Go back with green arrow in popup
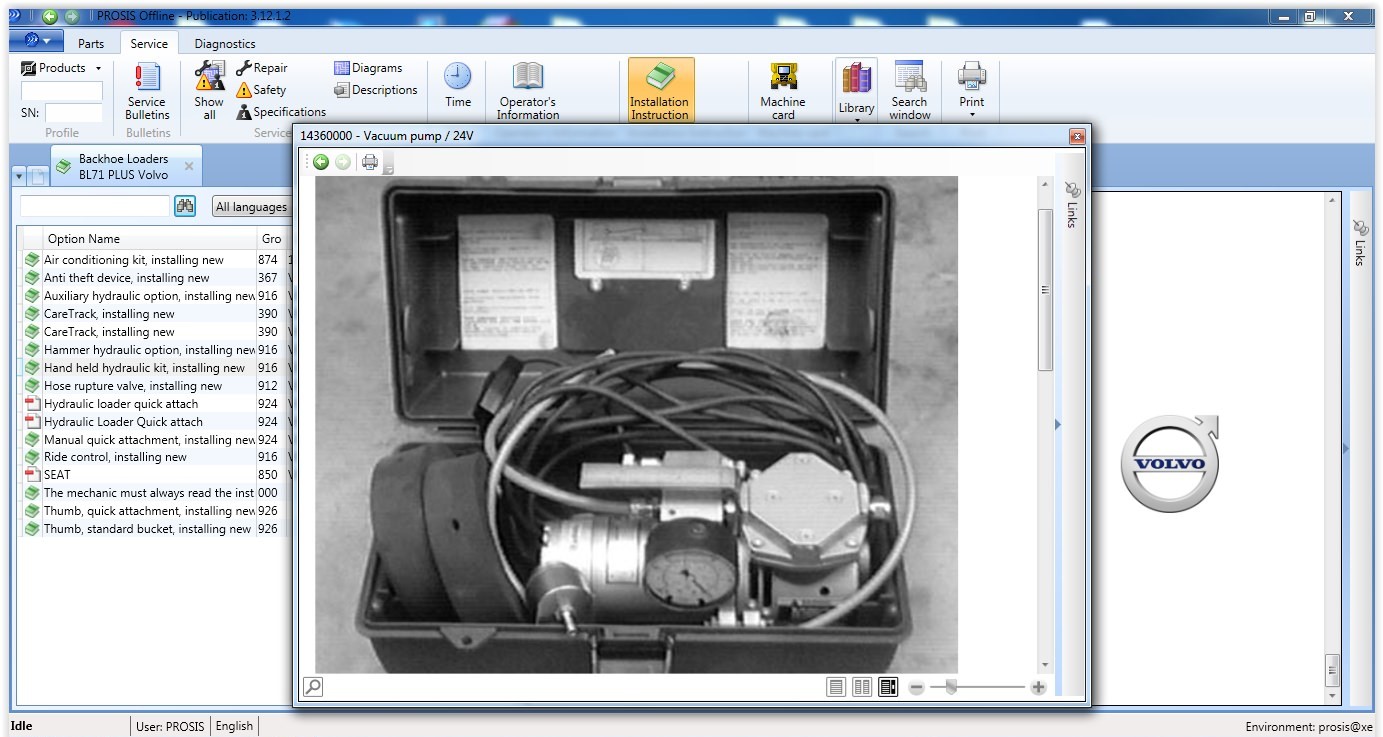 click(321, 162)
